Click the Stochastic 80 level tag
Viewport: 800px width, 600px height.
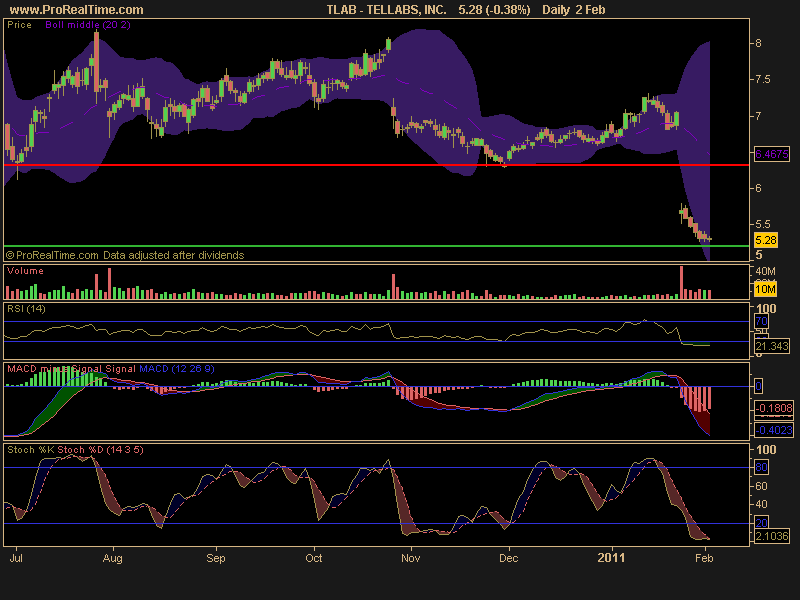(x=761, y=467)
